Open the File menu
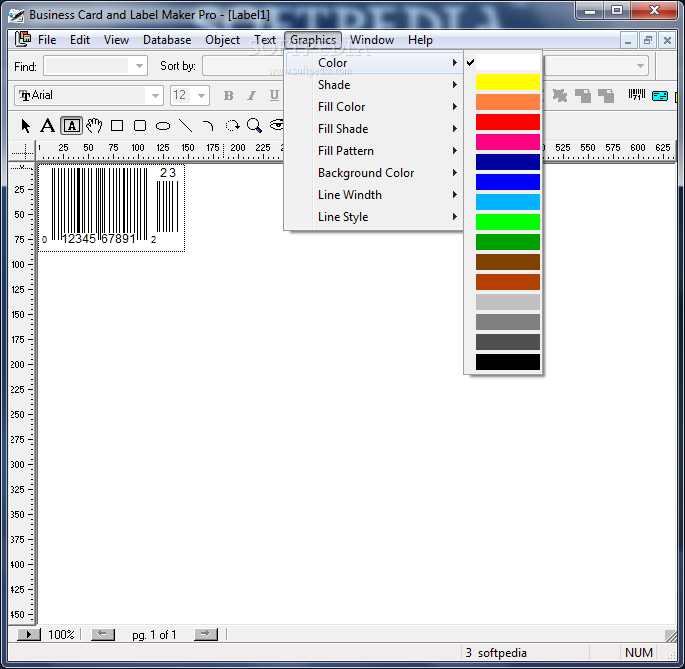This screenshot has height=669, width=685. click(47, 40)
